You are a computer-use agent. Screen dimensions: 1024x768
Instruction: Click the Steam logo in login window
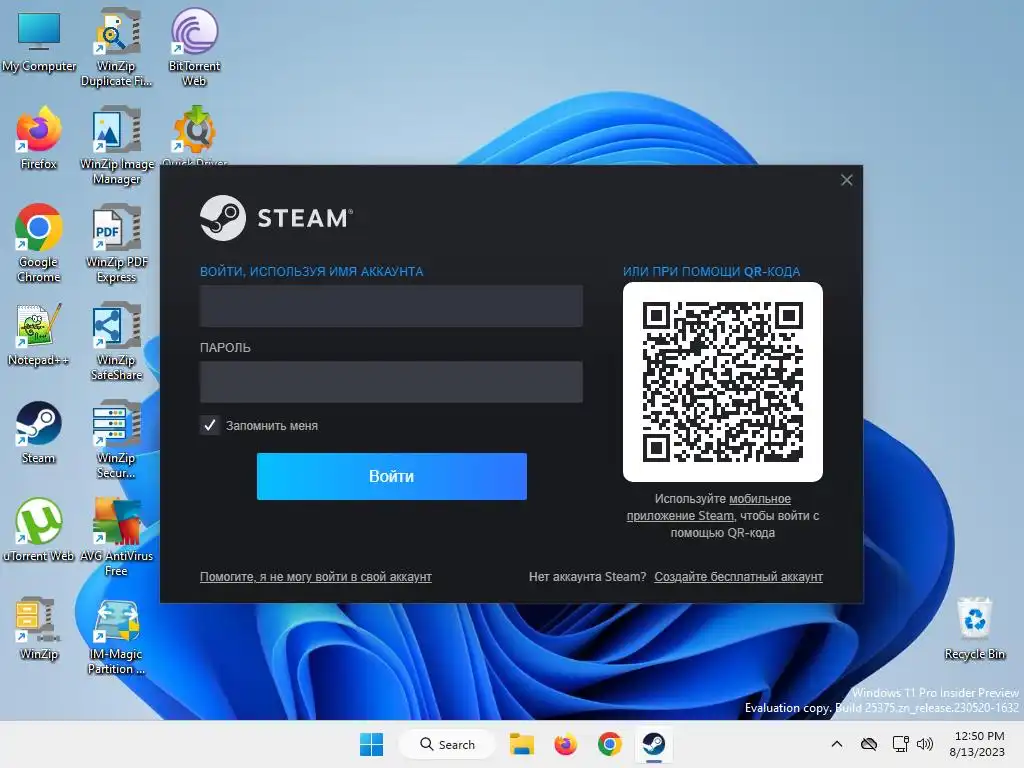tap(276, 218)
